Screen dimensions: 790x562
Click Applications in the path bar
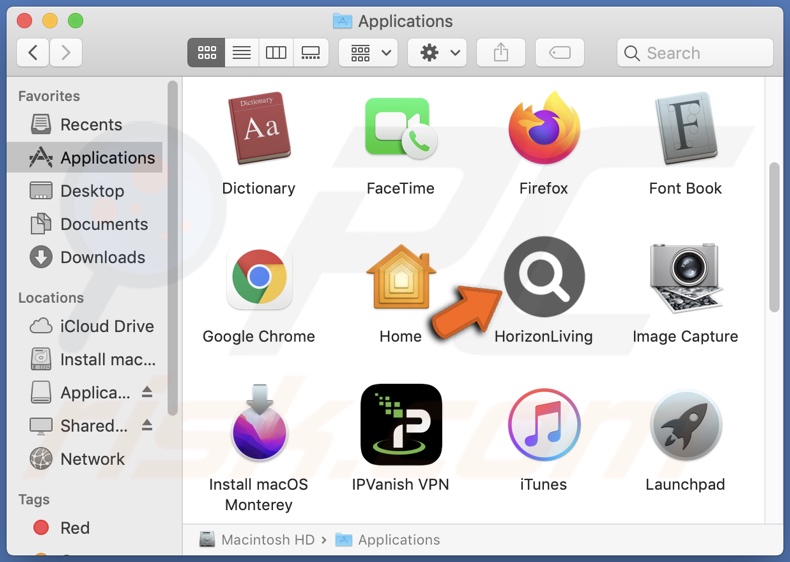(x=387, y=540)
